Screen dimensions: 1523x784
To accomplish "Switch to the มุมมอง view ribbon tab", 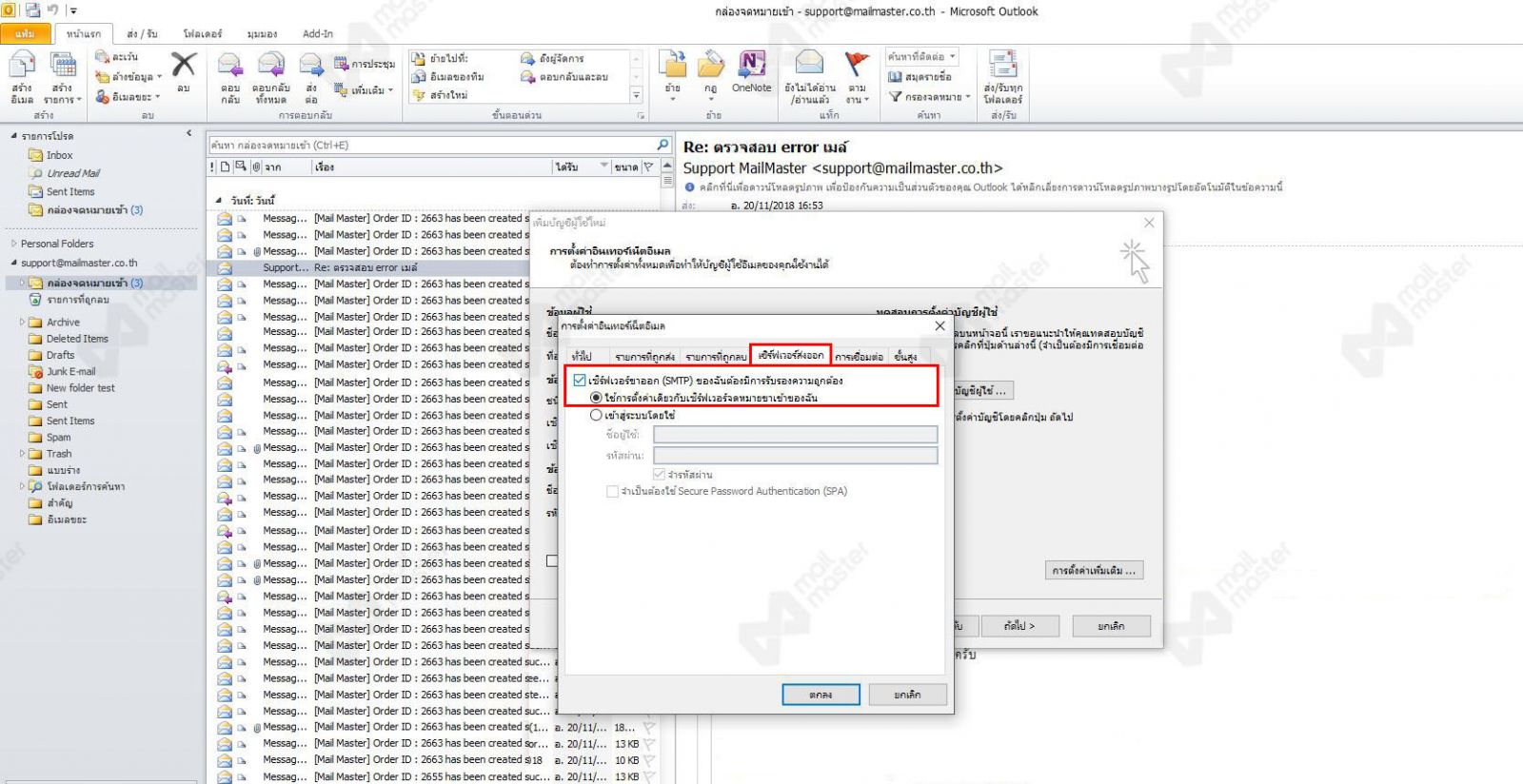I will click(x=262, y=33).
